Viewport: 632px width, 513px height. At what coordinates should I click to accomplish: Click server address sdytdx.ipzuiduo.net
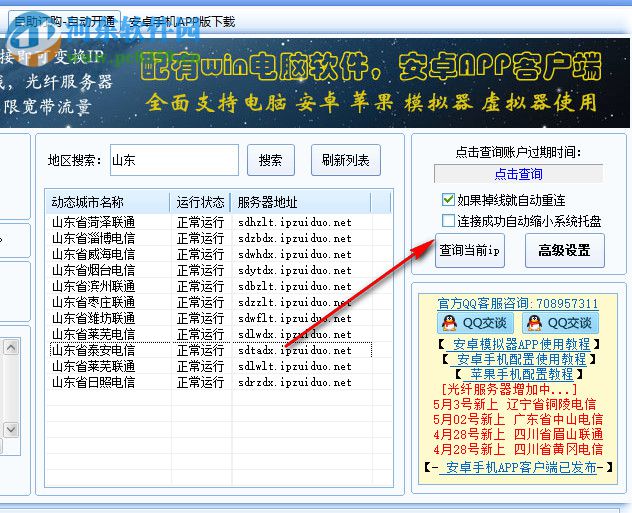pyautogui.click(x=295, y=270)
